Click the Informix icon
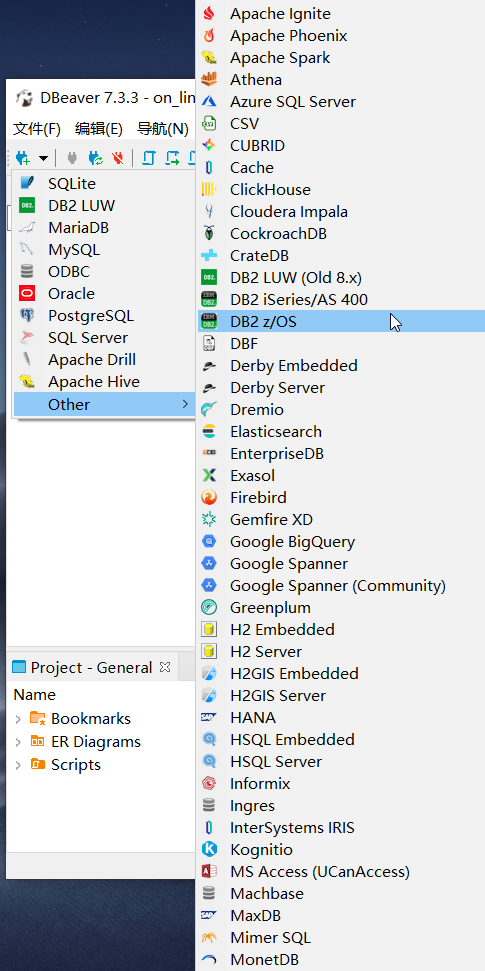This screenshot has width=485, height=971. click(x=209, y=783)
